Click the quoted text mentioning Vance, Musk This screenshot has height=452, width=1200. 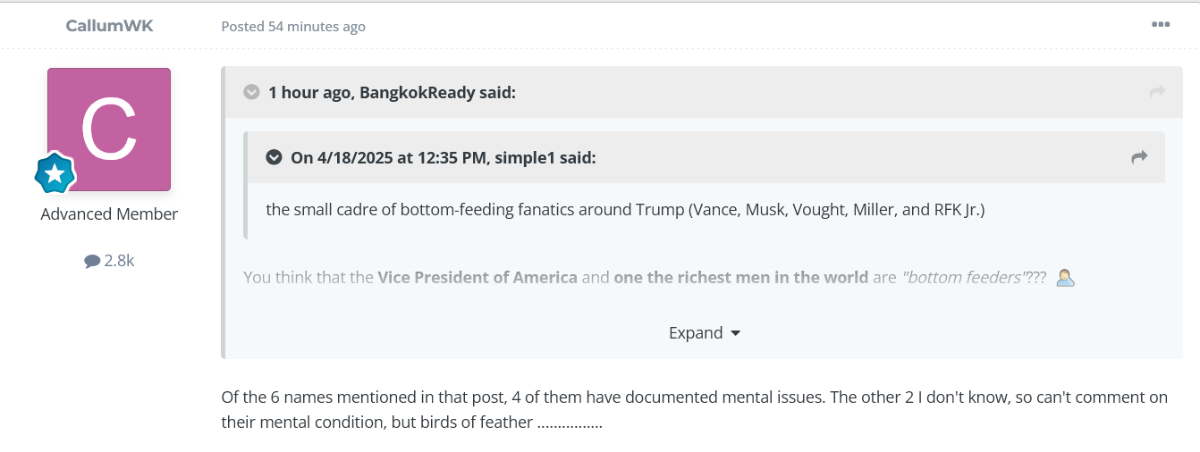point(626,209)
